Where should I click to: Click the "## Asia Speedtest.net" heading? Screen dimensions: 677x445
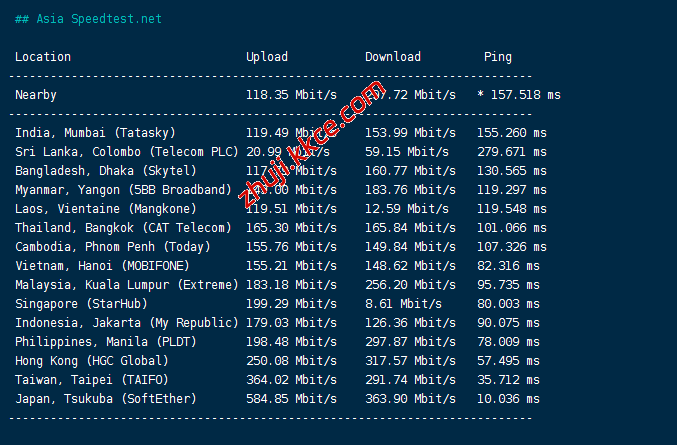(88, 19)
